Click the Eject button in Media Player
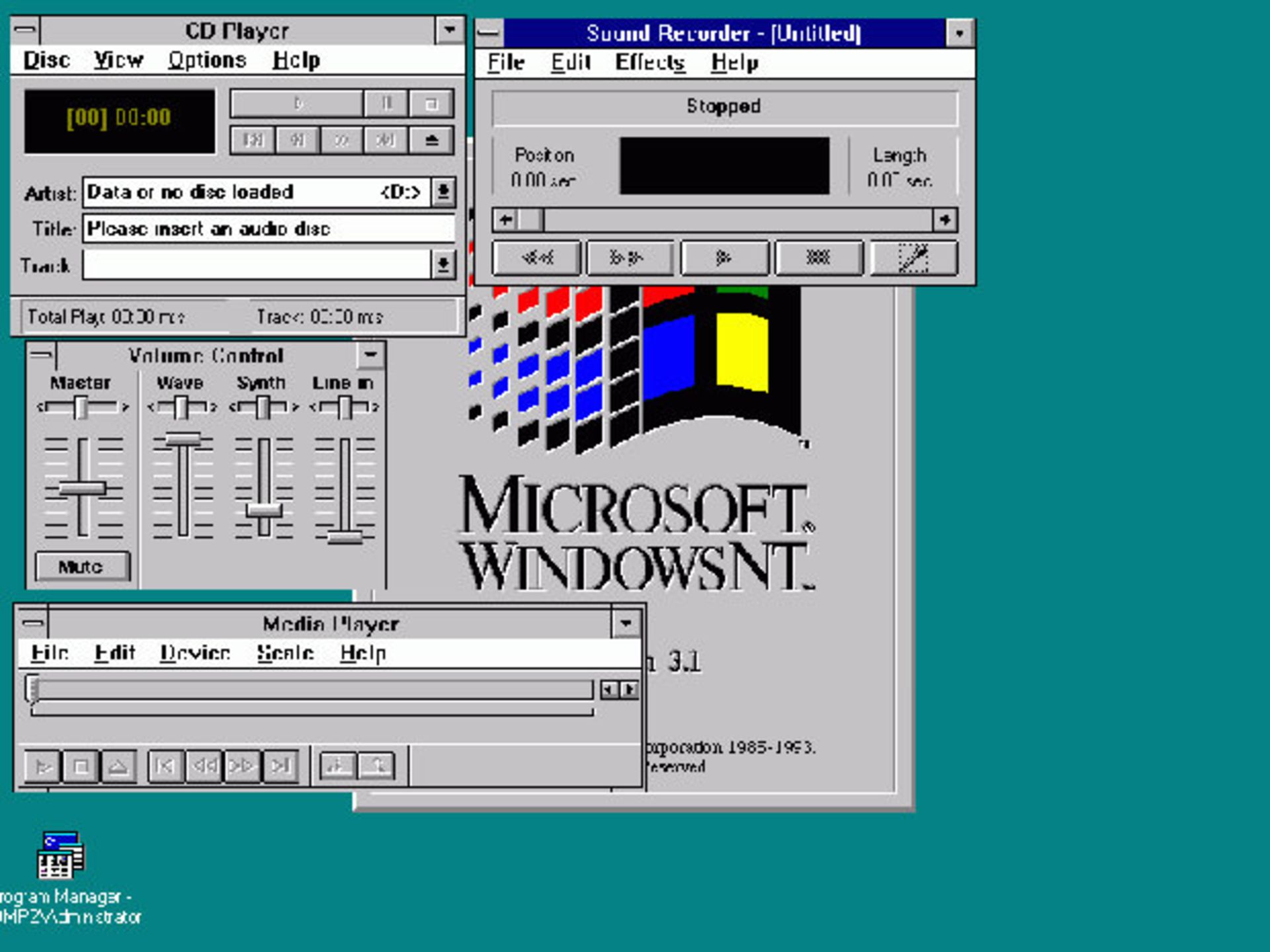The height and width of the screenshot is (952, 1270). tap(119, 766)
